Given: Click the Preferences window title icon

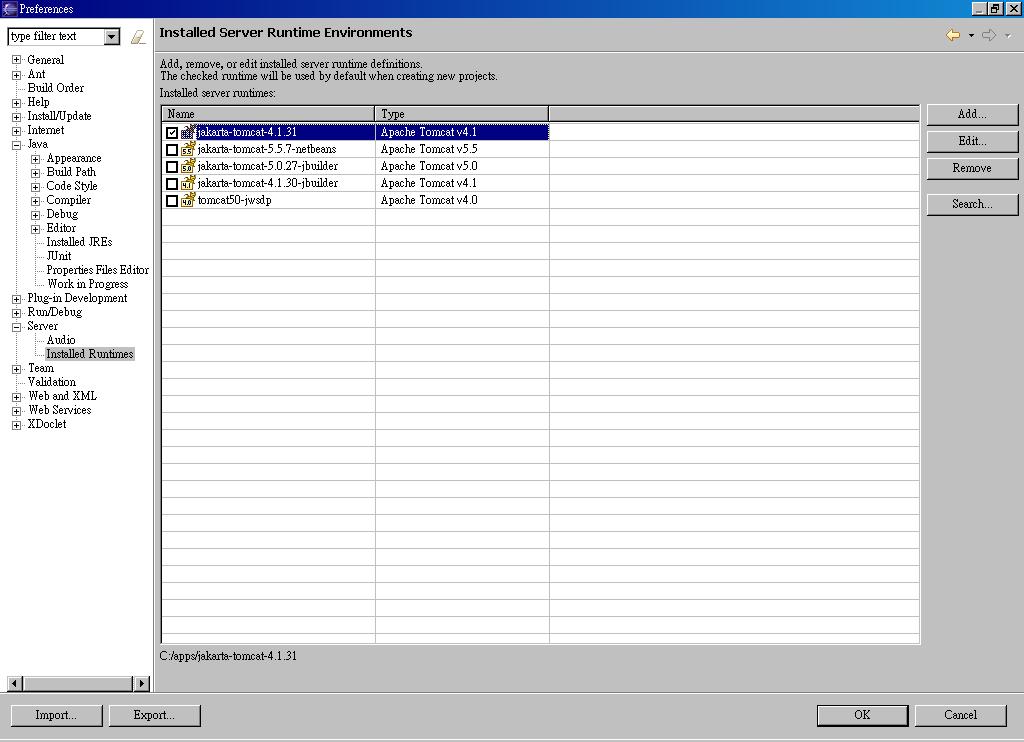Looking at the screenshot, I should tap(10, 8).
